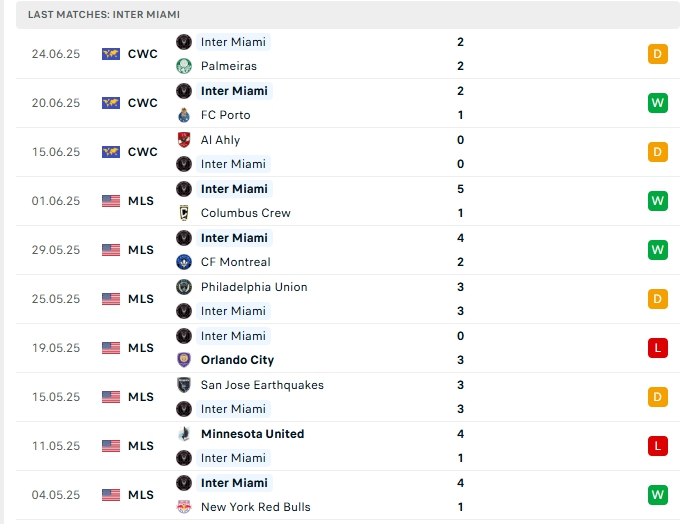
Task: Click the Palmeiras team crest icon
Action: point(183,66)
